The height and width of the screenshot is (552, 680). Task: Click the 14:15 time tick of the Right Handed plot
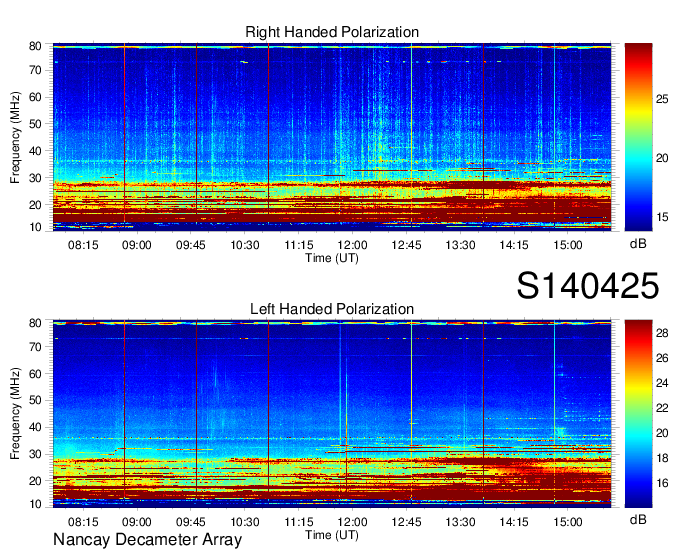pyautogui.click(x=514, y=245)
